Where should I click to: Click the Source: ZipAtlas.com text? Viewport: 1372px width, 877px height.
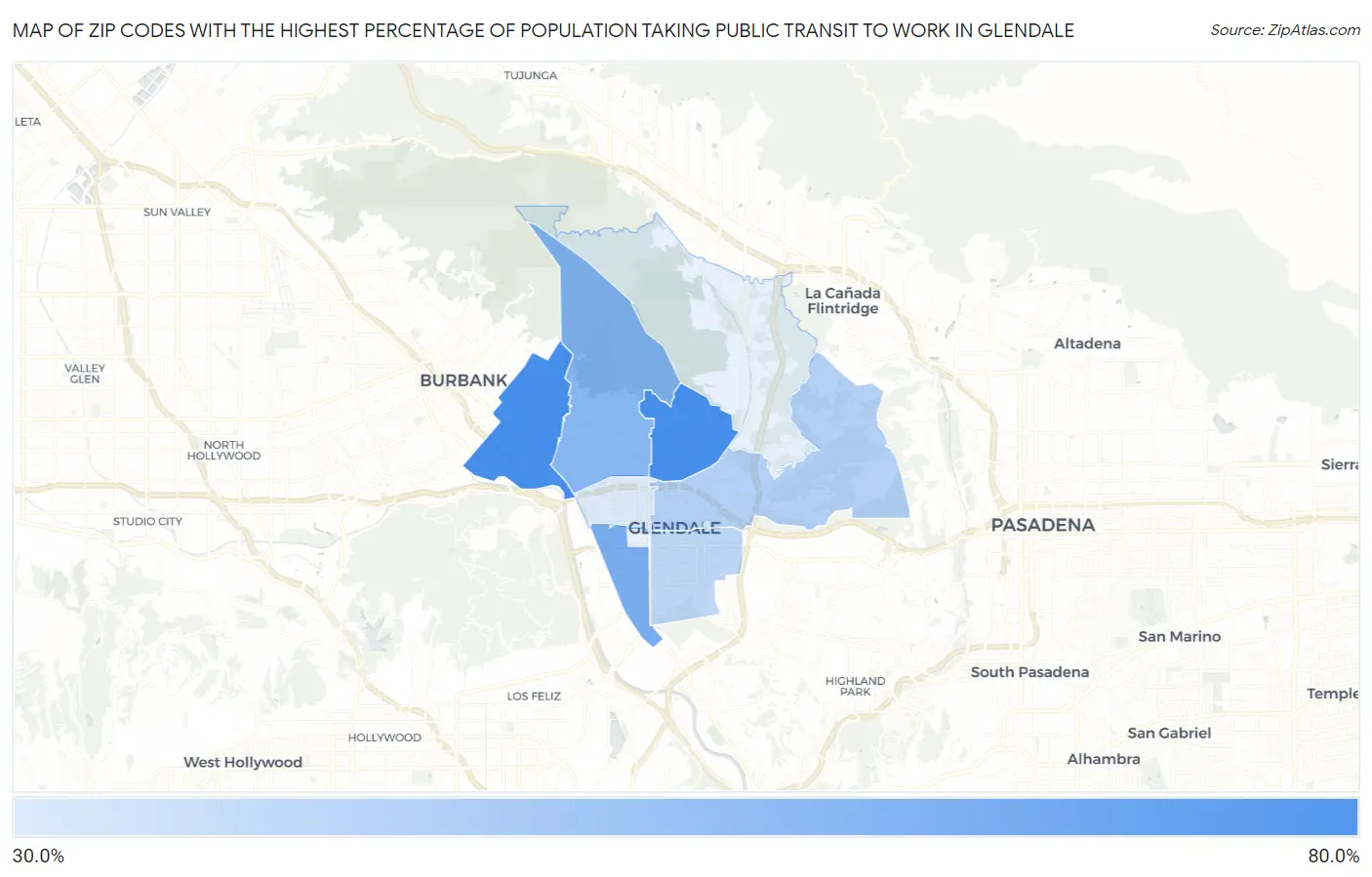click(x=1285, y=30)
